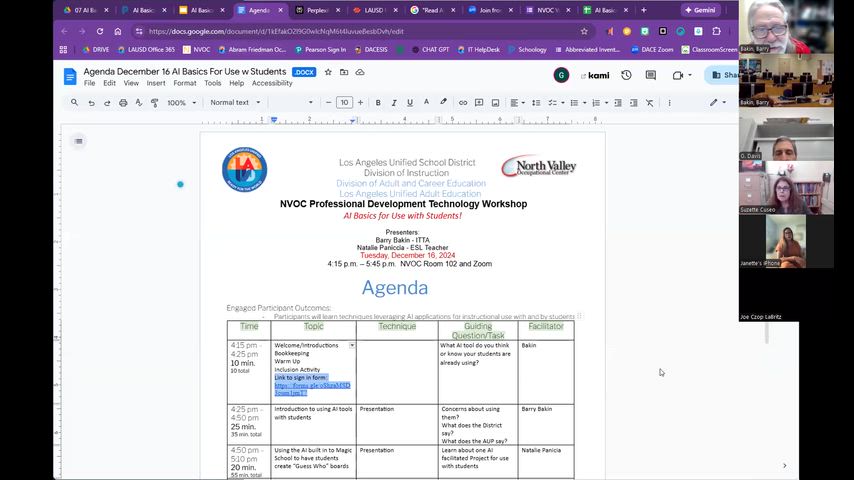Toggle italic formatting
This screenshot has height=480, width=854.
394,102
